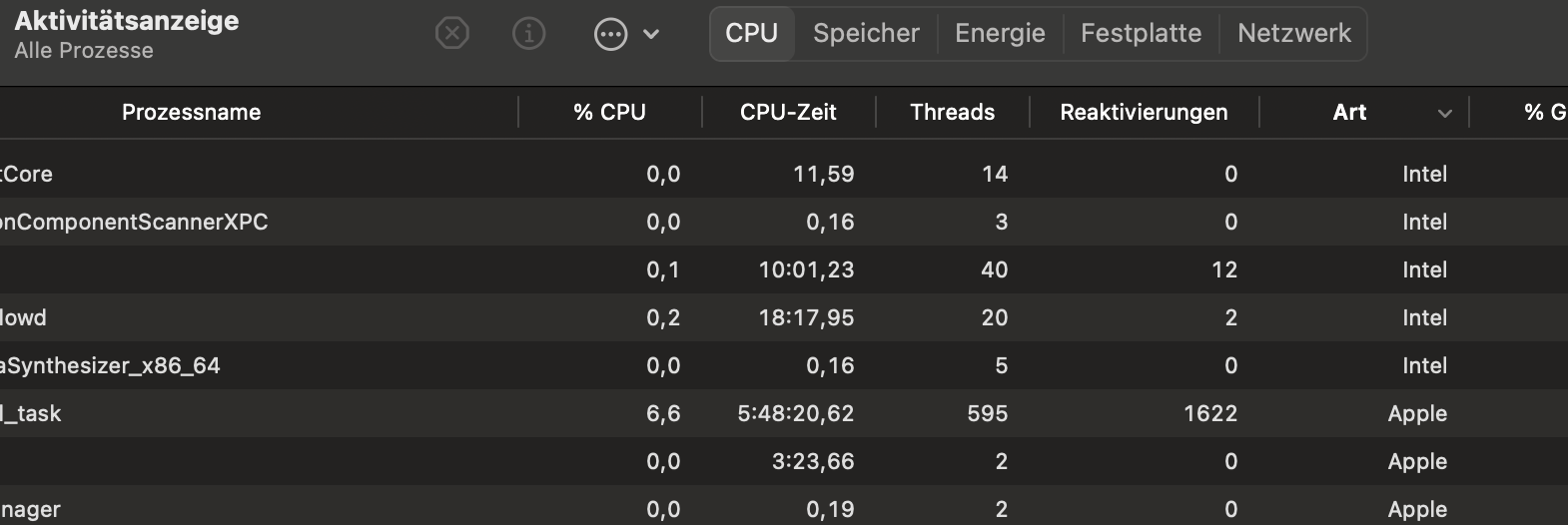Image resolution: width=1568 pixels, height=525 pixels.
Task: Select the Netzwerk tab
Action: (1293, 33)
